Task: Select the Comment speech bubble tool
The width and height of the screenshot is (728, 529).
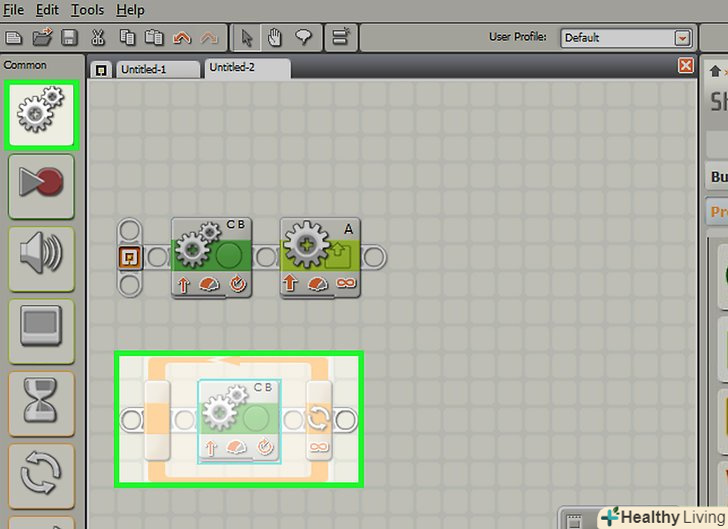Action: [304, 37]
